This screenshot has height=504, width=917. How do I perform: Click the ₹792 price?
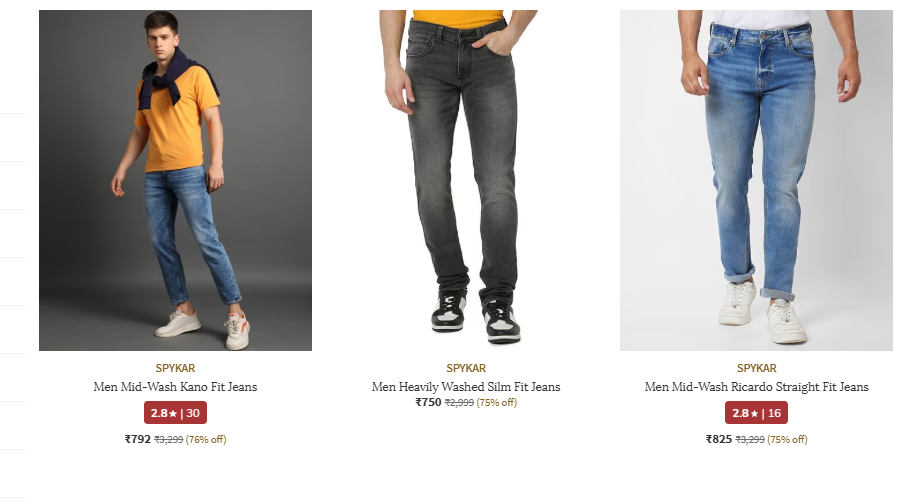point(137,439)
